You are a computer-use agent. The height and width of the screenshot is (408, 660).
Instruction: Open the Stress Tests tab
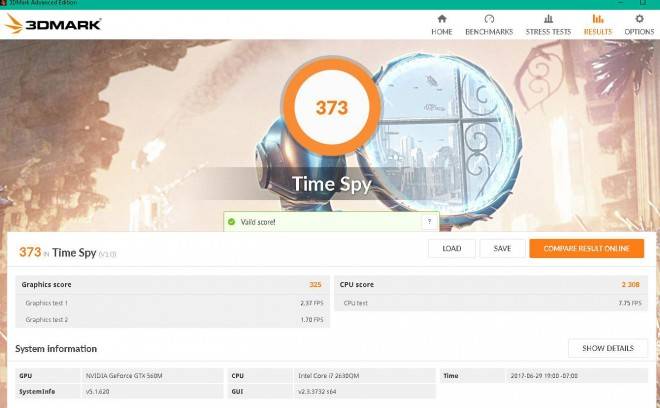548,25
